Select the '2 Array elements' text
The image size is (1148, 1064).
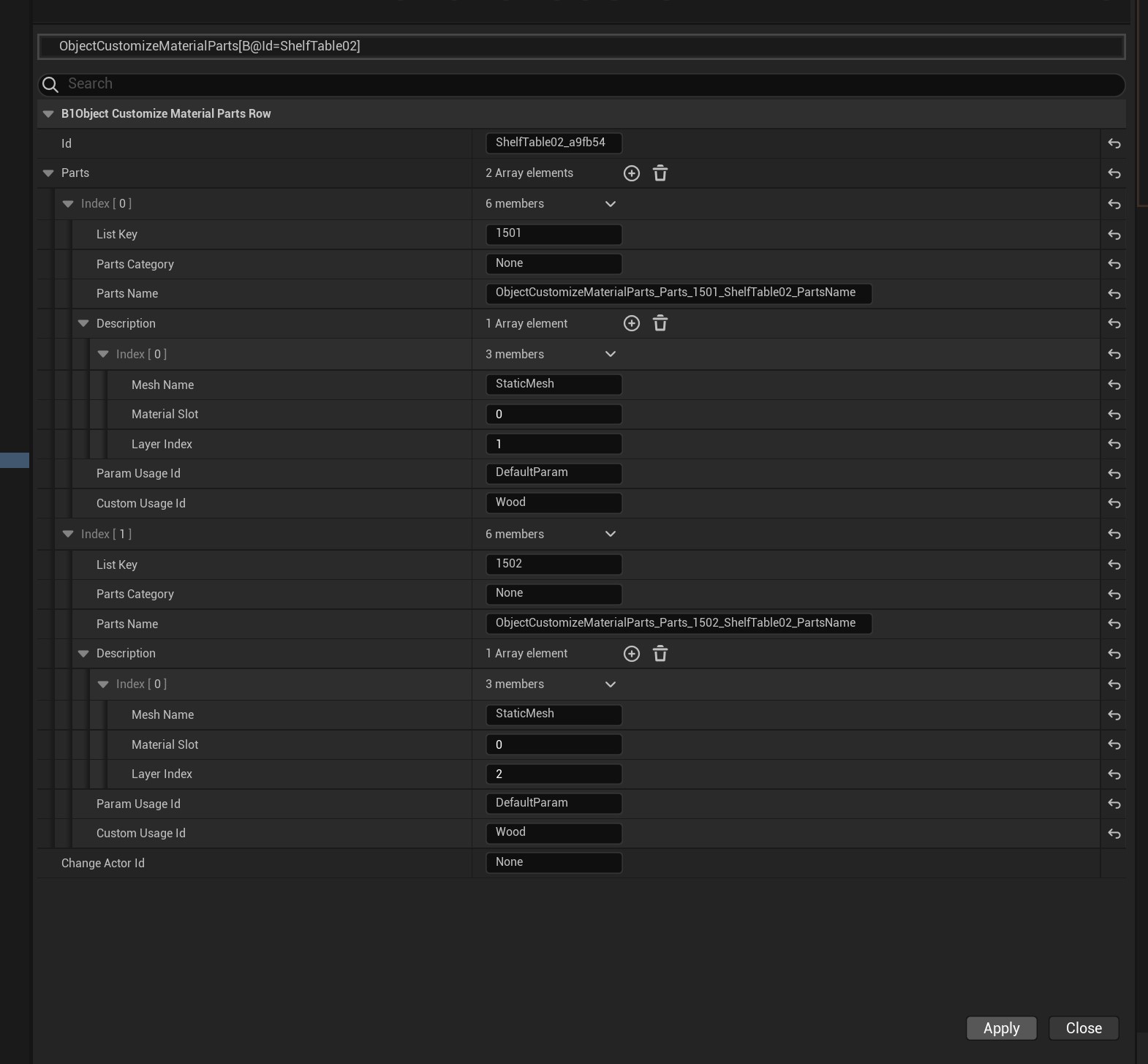[529, 173]
